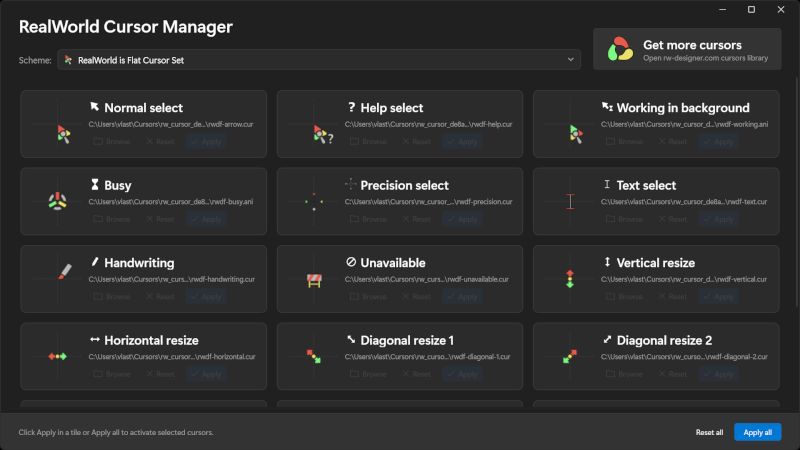Click Reset in the Normal select tile

[x=160, y=141]
